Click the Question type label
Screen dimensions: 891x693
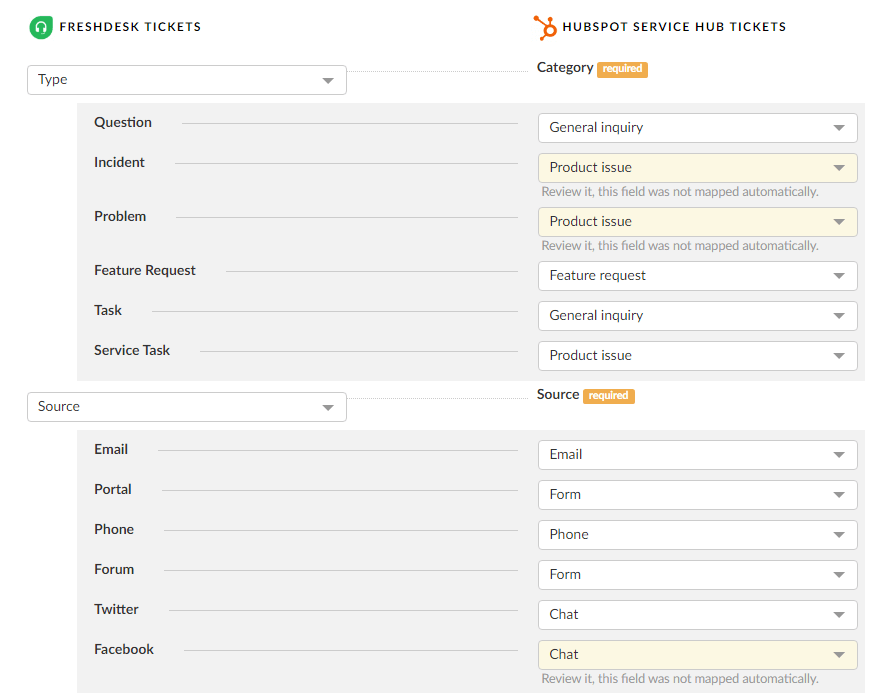coord(123,123)
